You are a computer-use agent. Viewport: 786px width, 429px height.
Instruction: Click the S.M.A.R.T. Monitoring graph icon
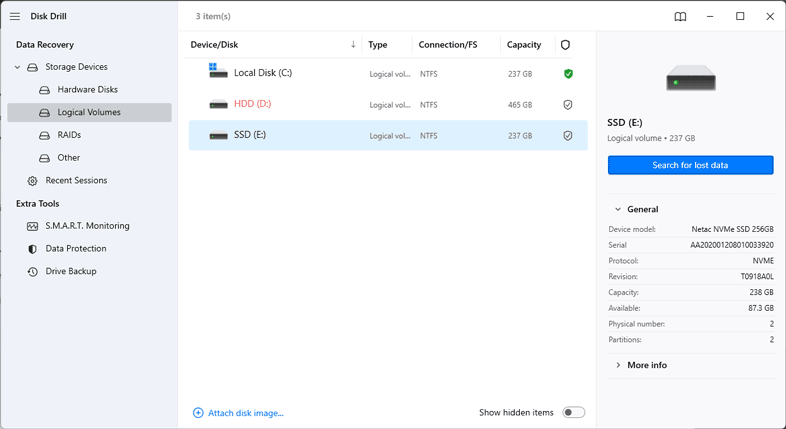[33, 226]
